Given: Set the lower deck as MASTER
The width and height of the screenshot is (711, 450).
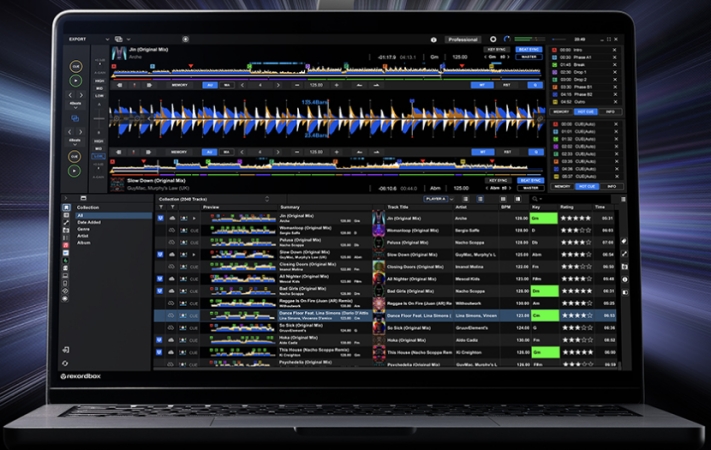Looking at the screenshot, I should tap(531, 188).
